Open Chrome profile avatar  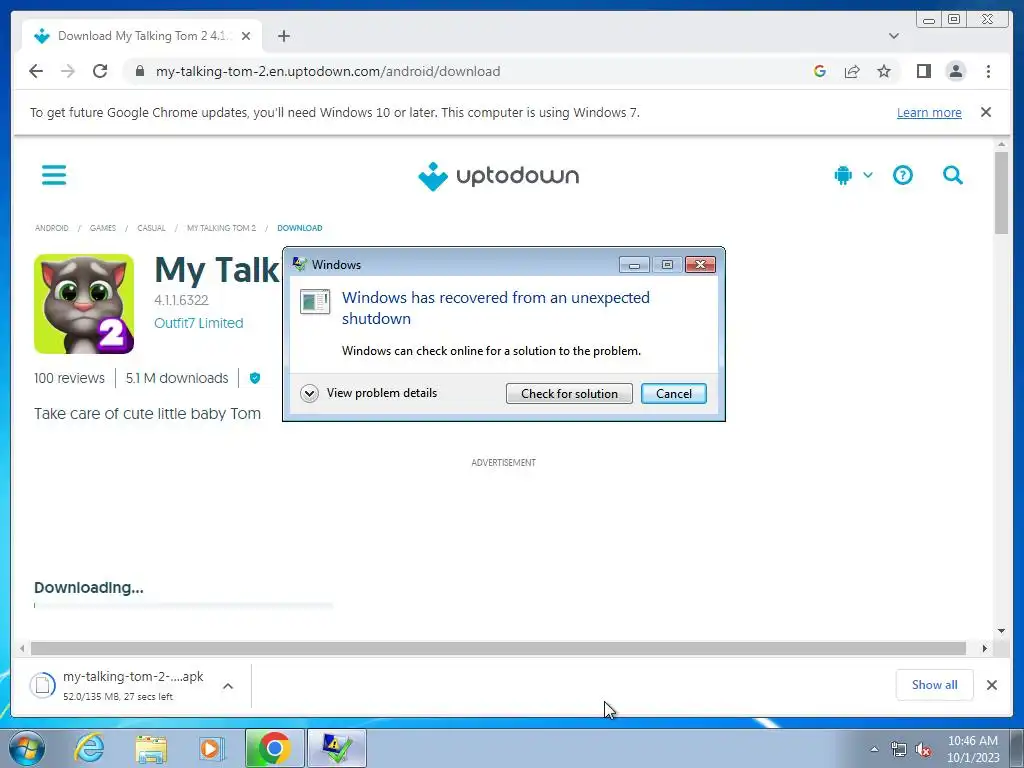[x=955, y=71]
